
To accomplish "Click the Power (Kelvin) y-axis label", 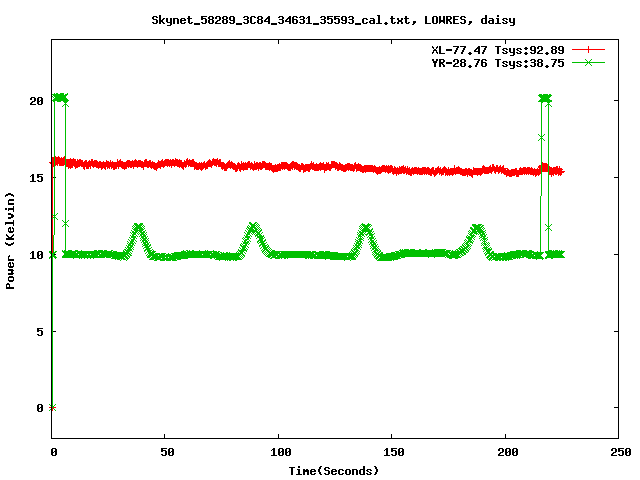I will [10, 241].
